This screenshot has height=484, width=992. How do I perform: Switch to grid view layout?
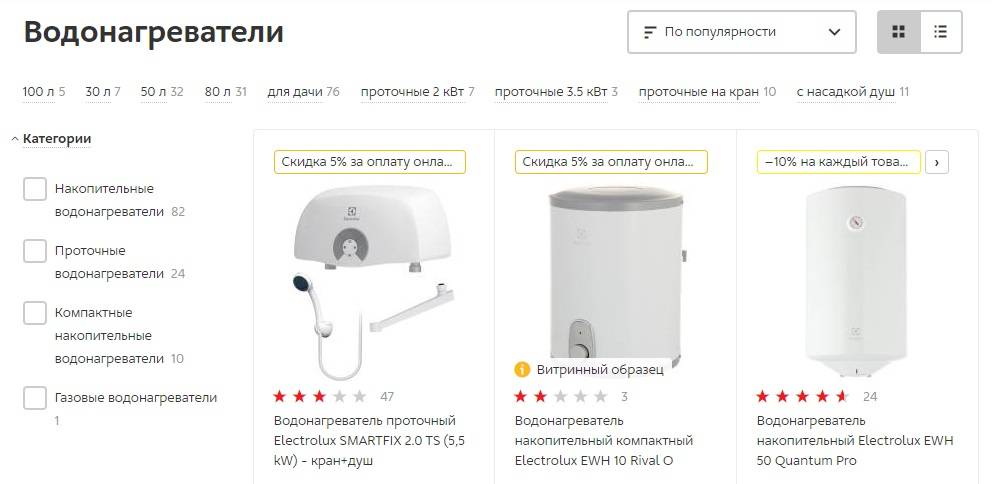pyautogui.click(x=898, y=32)
